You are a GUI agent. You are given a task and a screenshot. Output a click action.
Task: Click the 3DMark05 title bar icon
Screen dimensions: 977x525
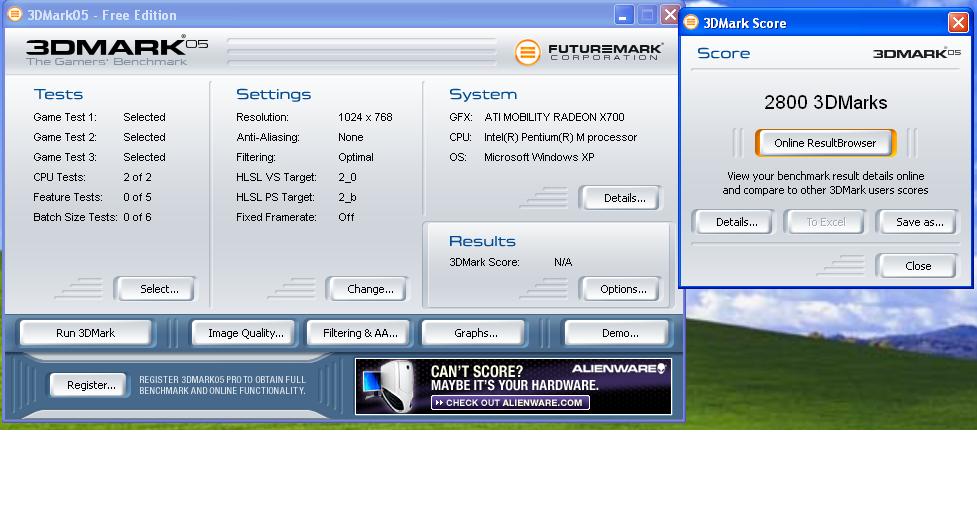(x=14, y=14)
